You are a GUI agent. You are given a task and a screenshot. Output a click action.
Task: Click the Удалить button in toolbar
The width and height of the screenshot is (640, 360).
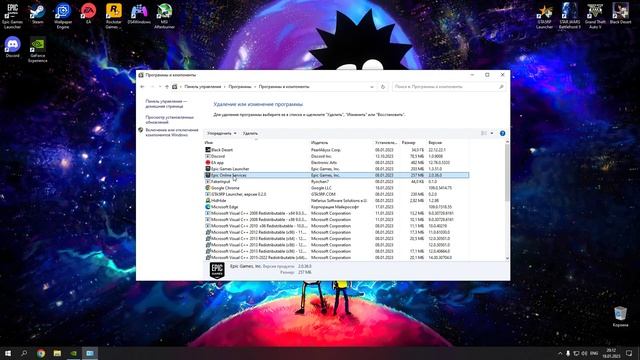[x=250, y=133]
